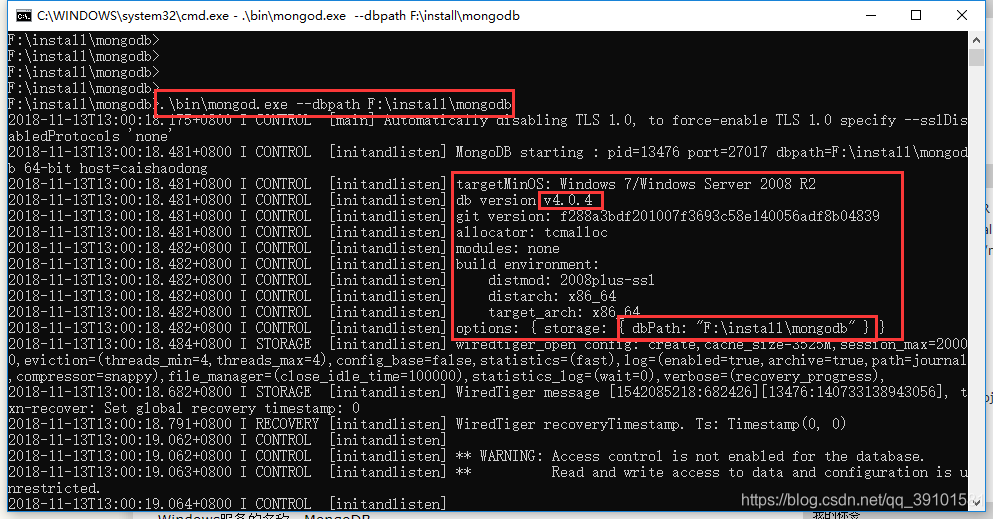Screen dimensions: 993x519
Task: Click the mongod.exe --dbpath command text
Action: 336,104
